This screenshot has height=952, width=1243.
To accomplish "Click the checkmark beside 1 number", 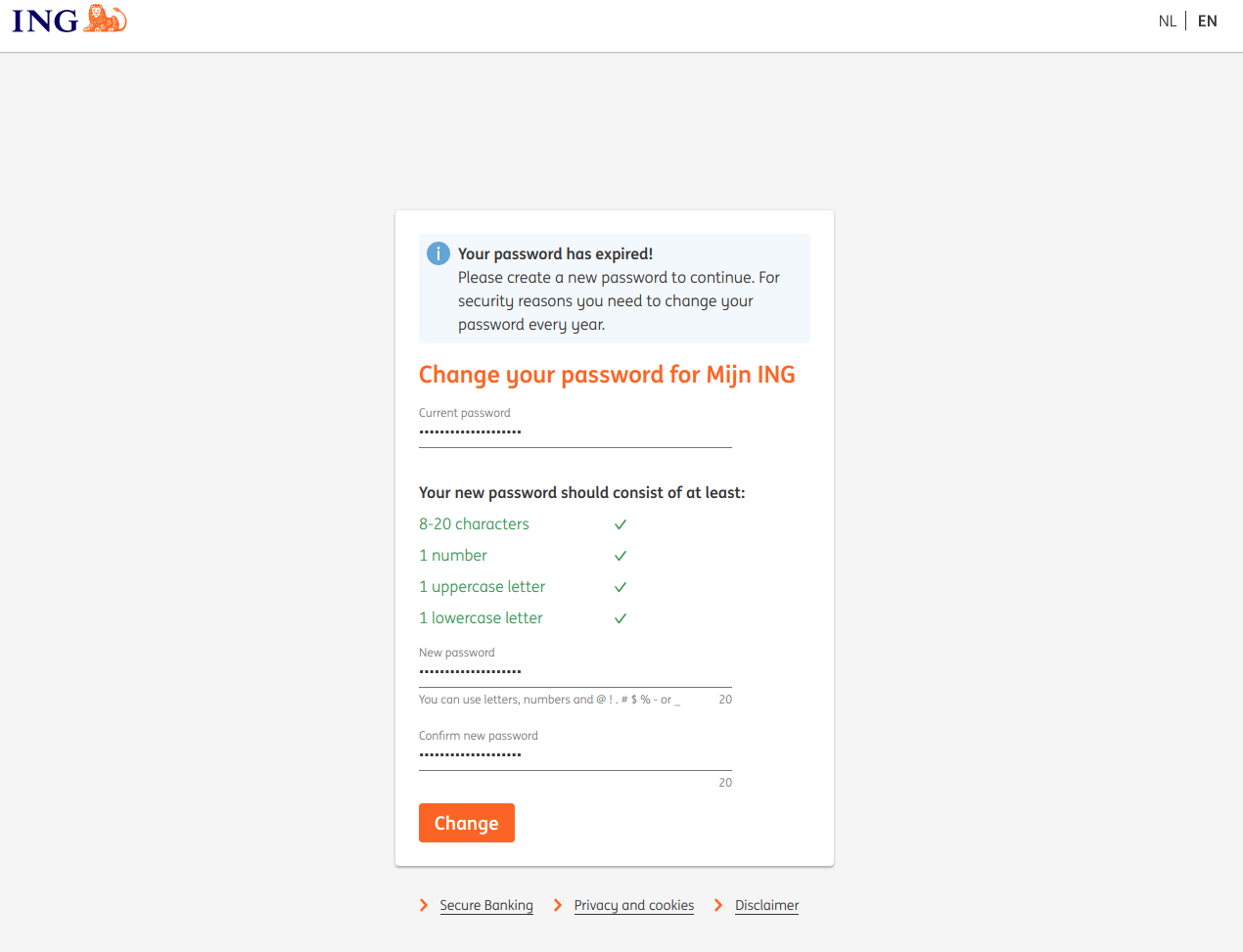I will point(621,556).
